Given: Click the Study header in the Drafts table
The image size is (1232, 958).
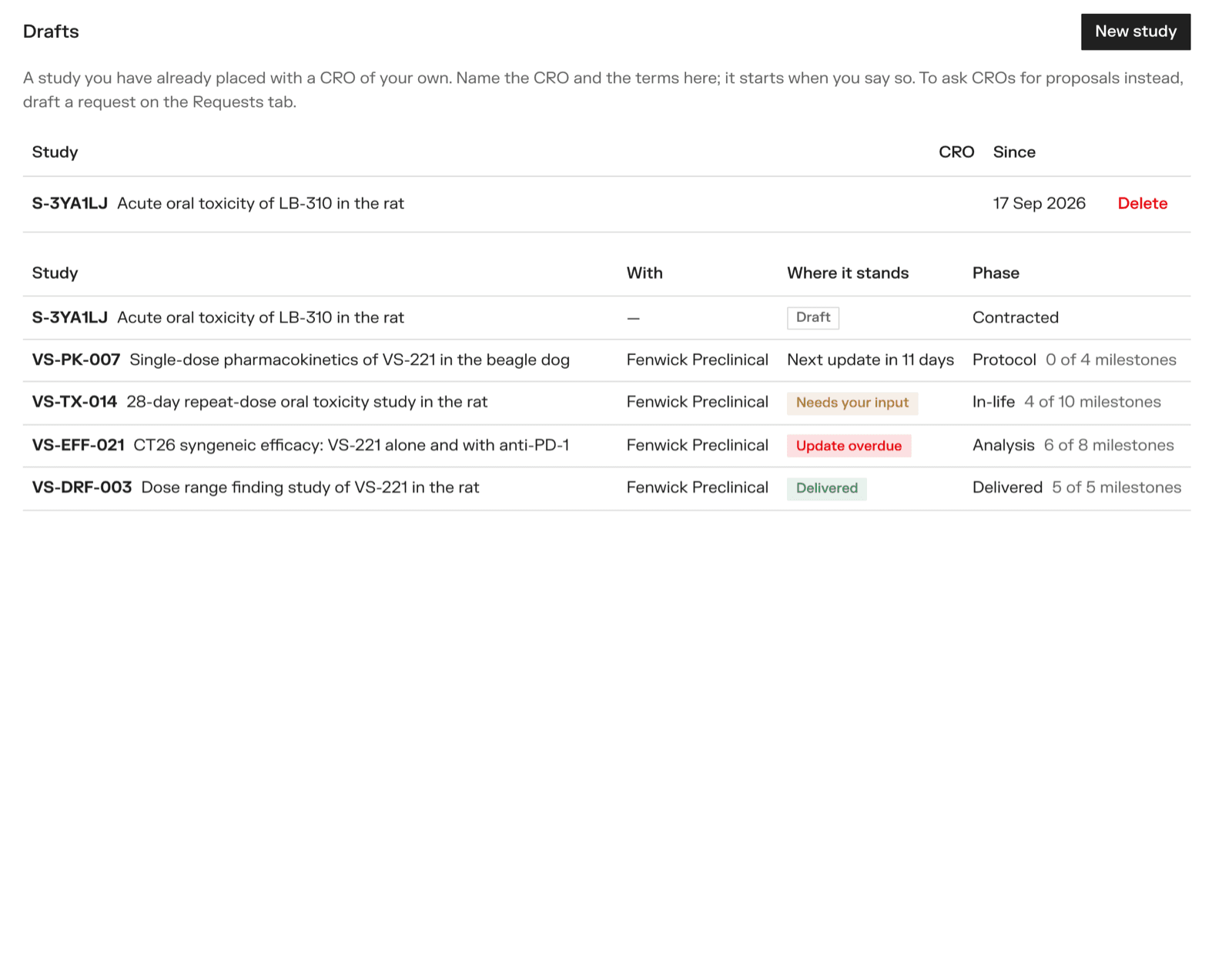Looking at the screenshot, I should pyautogui.click(x=55, y=152).
